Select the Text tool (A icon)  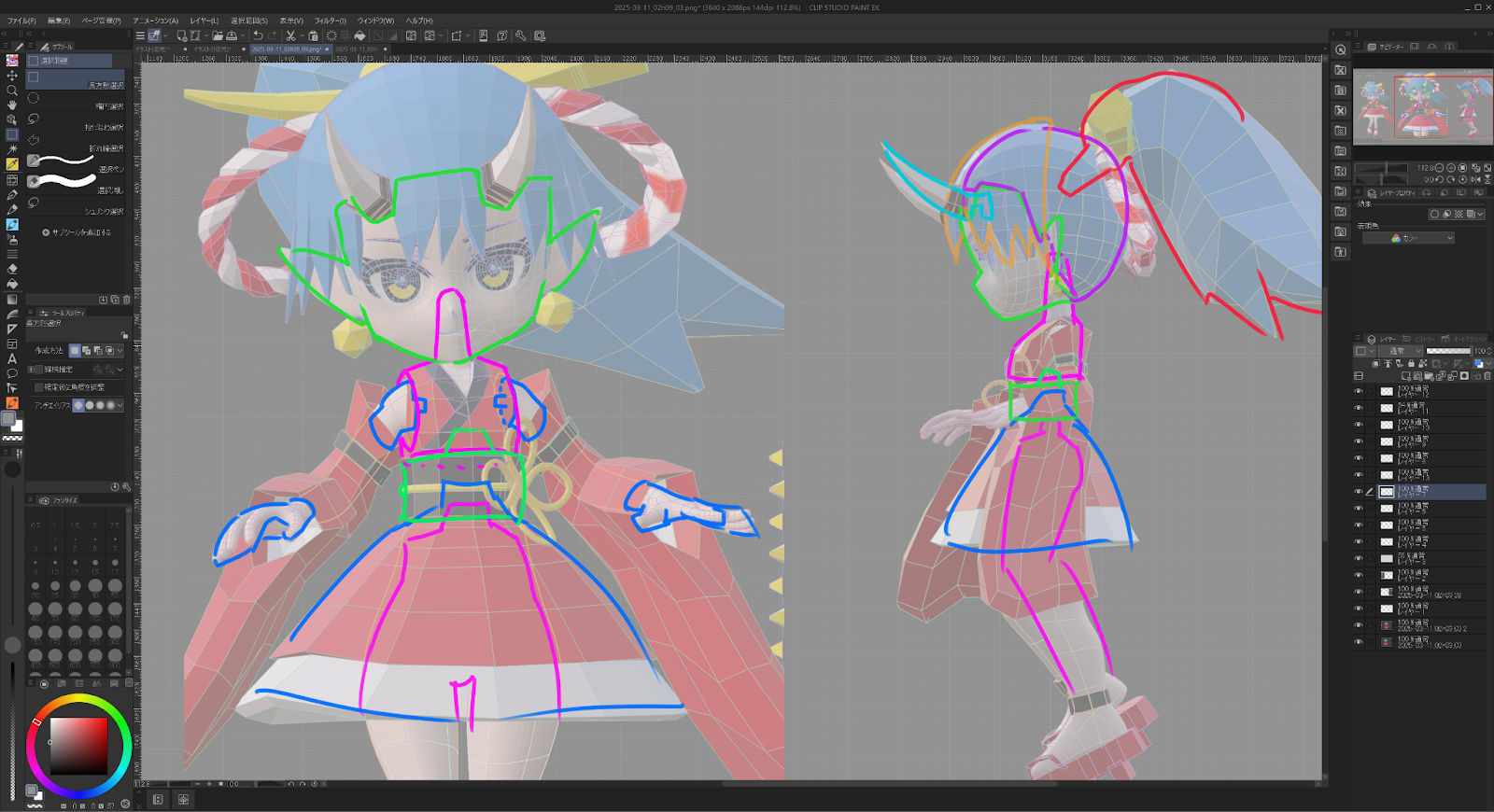[x=12, y=358]
